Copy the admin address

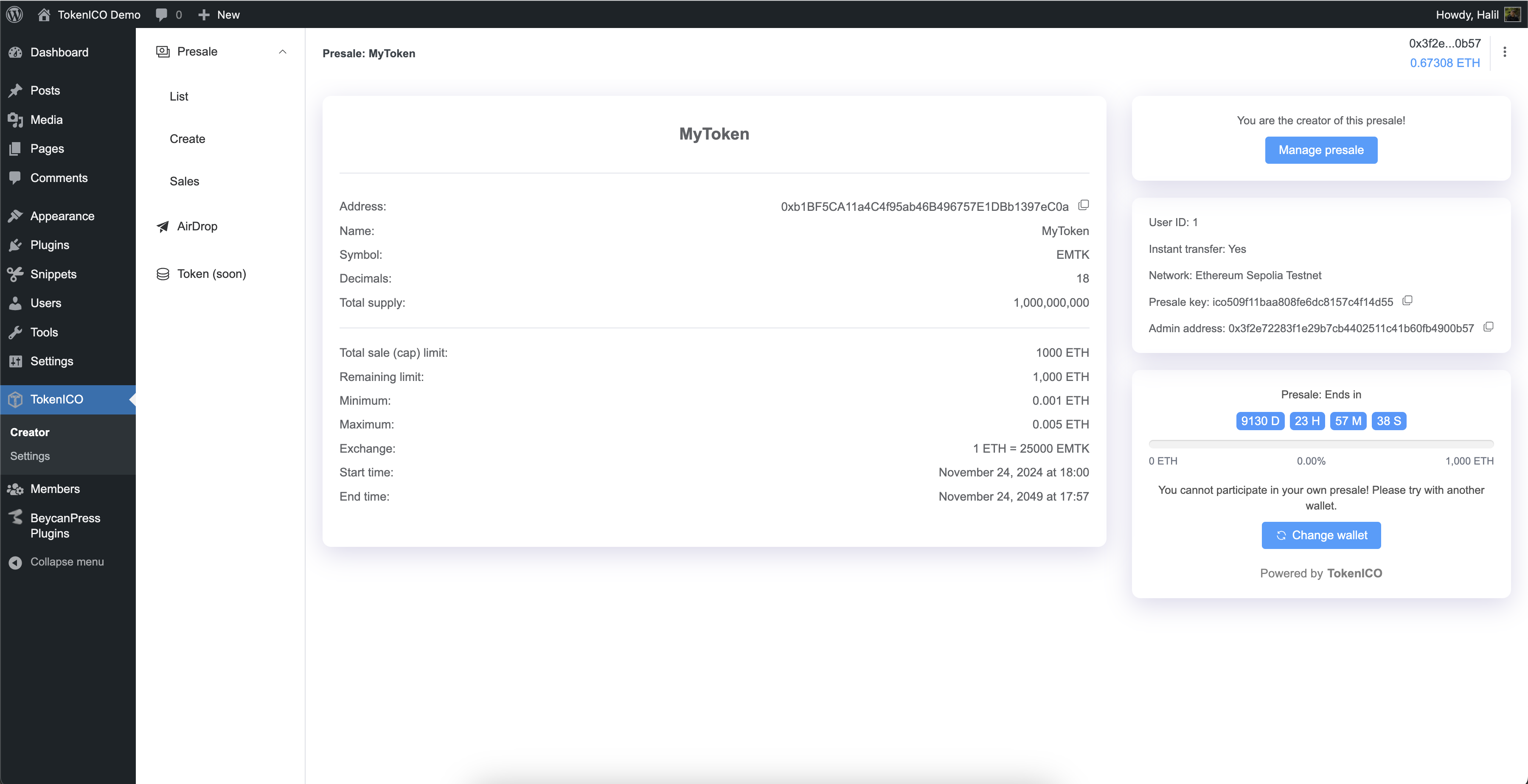click(1488, 327)
